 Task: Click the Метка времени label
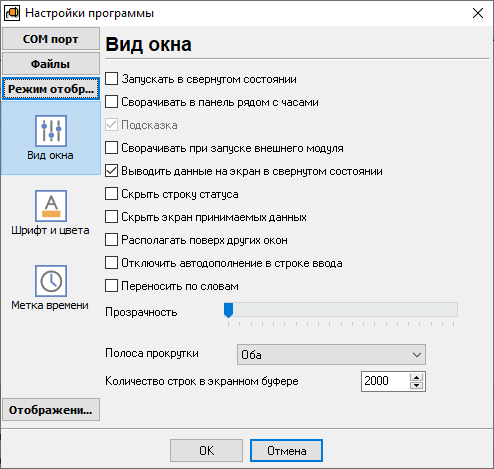click(x=50, y=305)
